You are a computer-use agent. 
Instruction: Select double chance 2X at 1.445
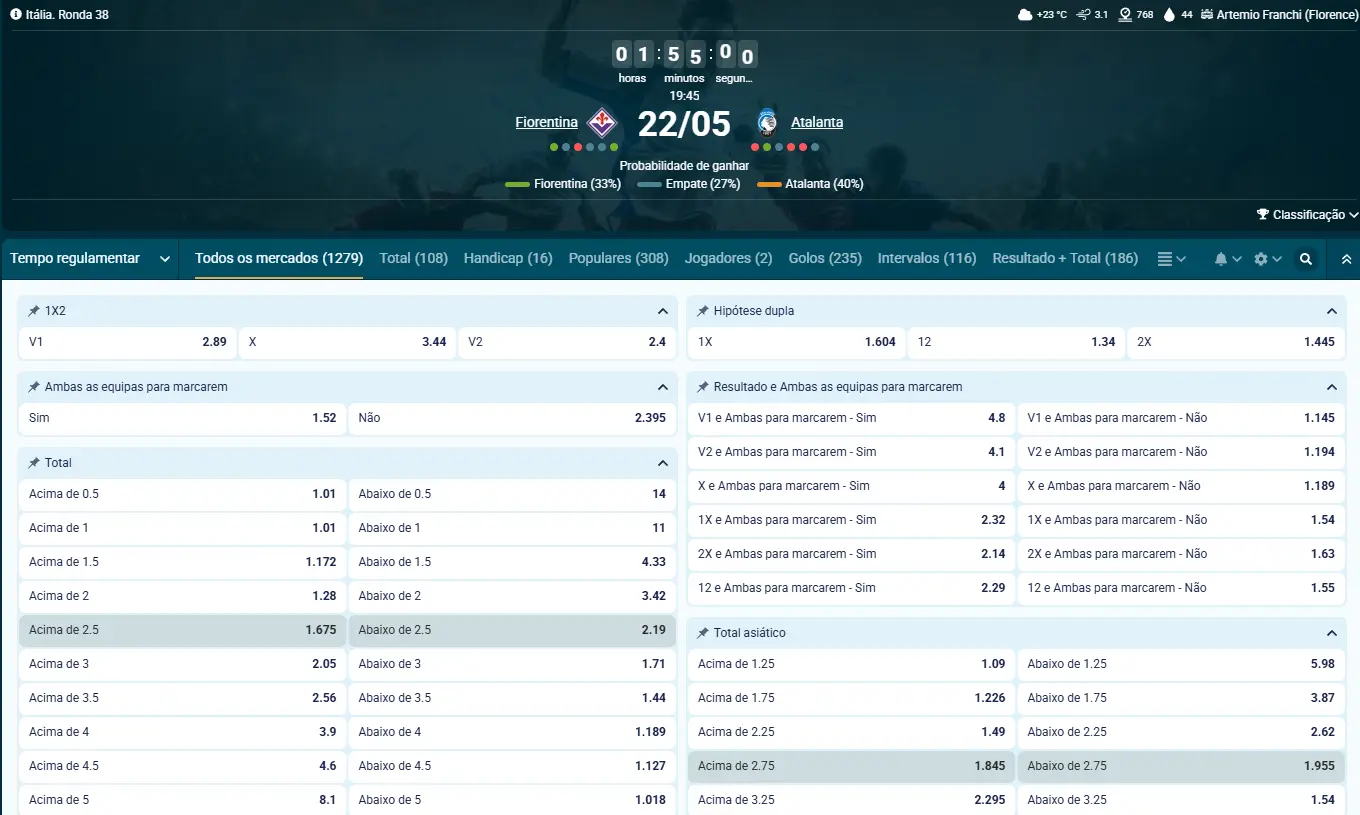pos(1236,342)
